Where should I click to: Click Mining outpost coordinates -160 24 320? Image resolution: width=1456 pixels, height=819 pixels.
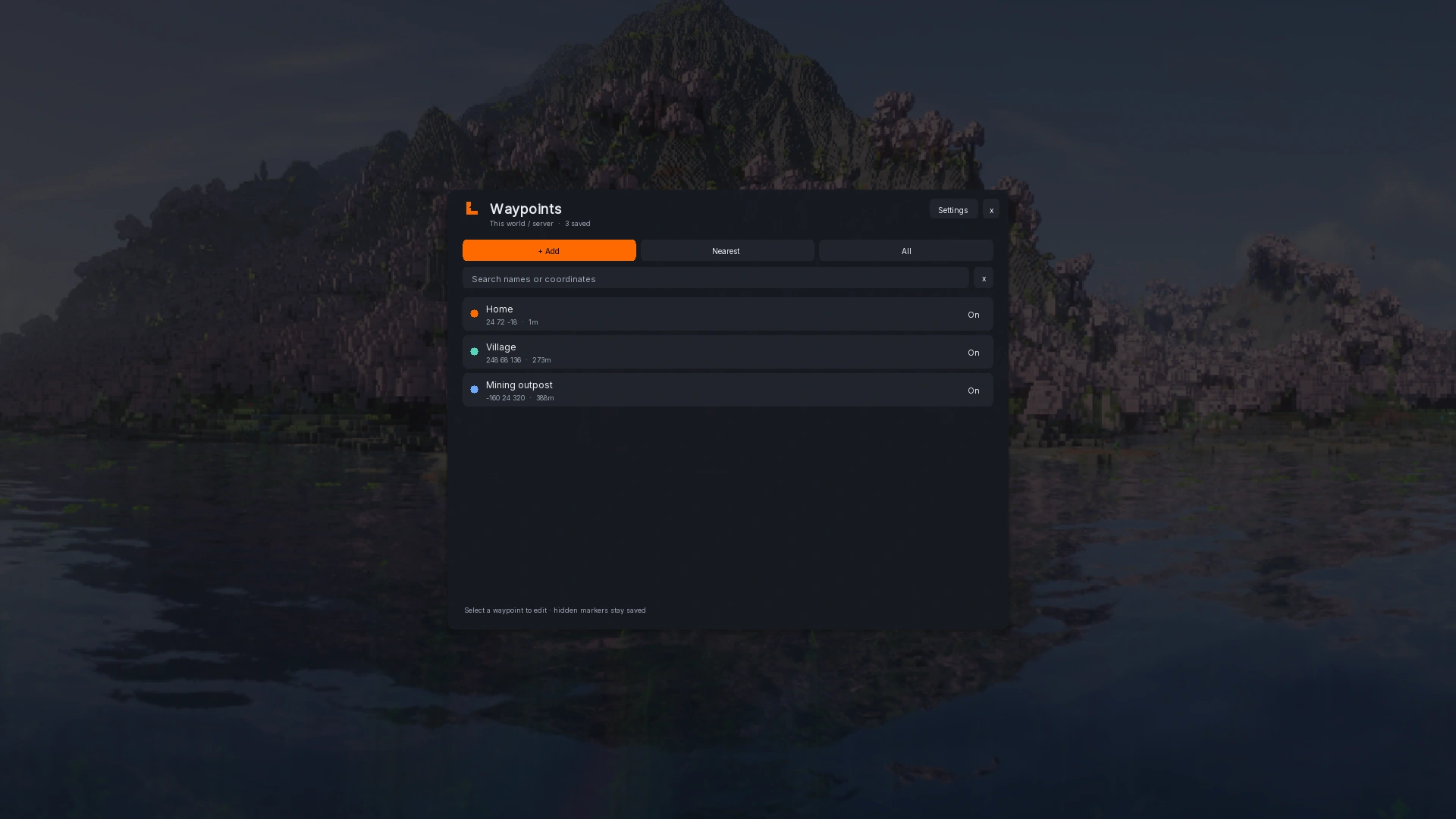click(506, 398)
